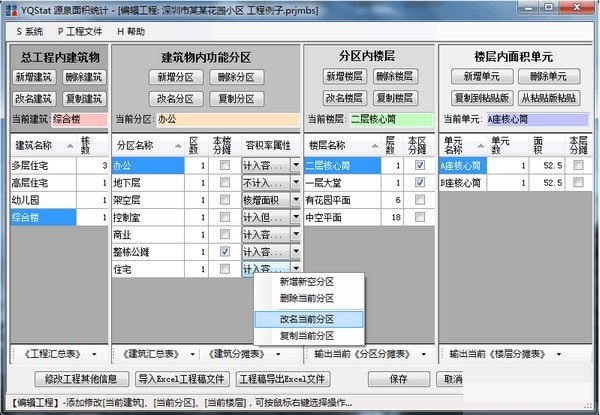Click the 新增楼层 button
Screen dimensions: 600x415
click(344, 76)
